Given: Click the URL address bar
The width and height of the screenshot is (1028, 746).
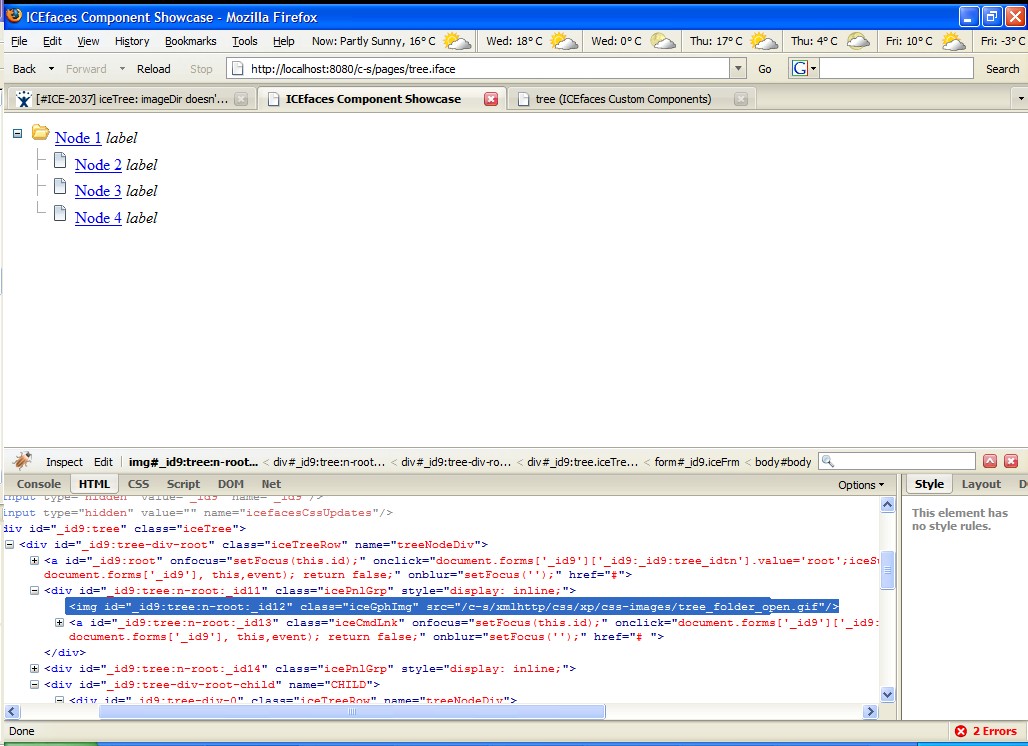Looking at the screenshot, I should [477, 68].
